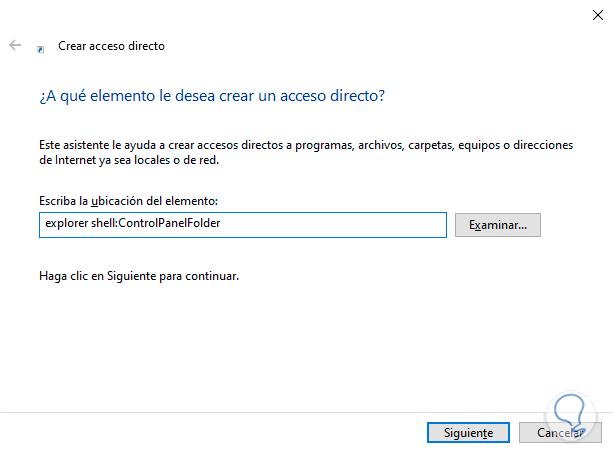Click the "Haga clic en Siguiente" instruction text
The image size is (614, 454).
click(x=139, y=275)
